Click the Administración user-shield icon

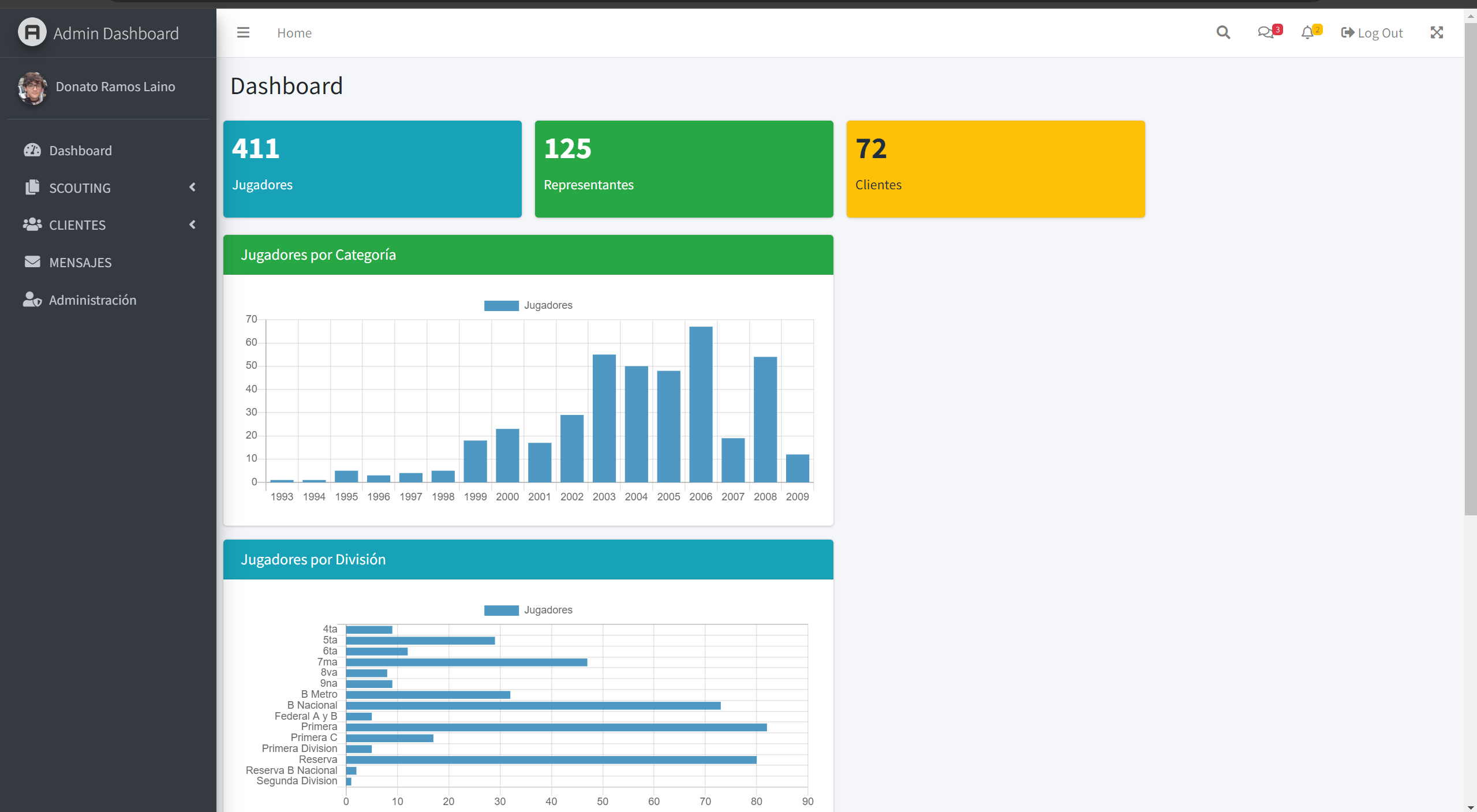pyautogui.click(x=32, y=300)
